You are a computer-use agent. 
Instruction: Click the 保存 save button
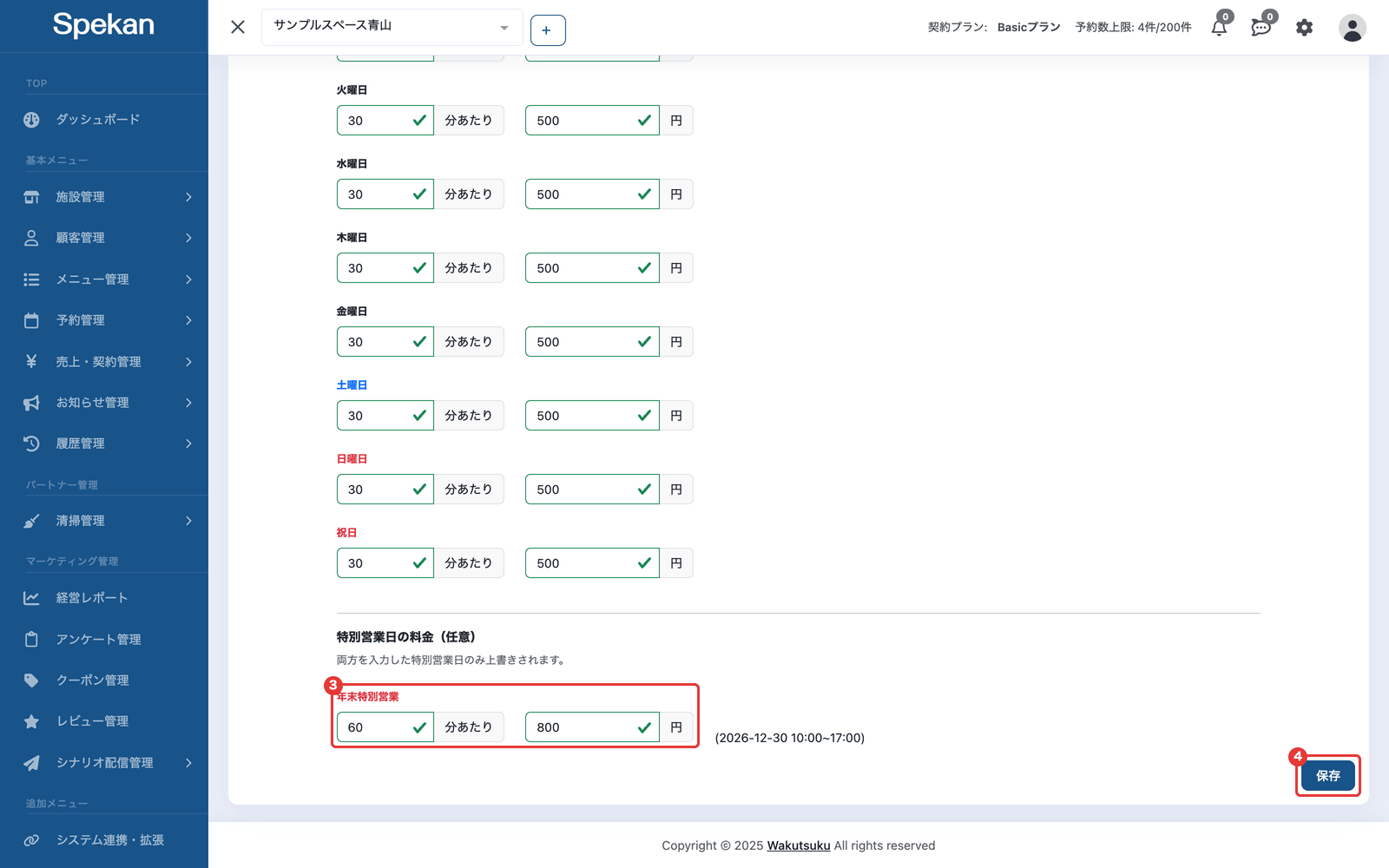click(1328, 776)
